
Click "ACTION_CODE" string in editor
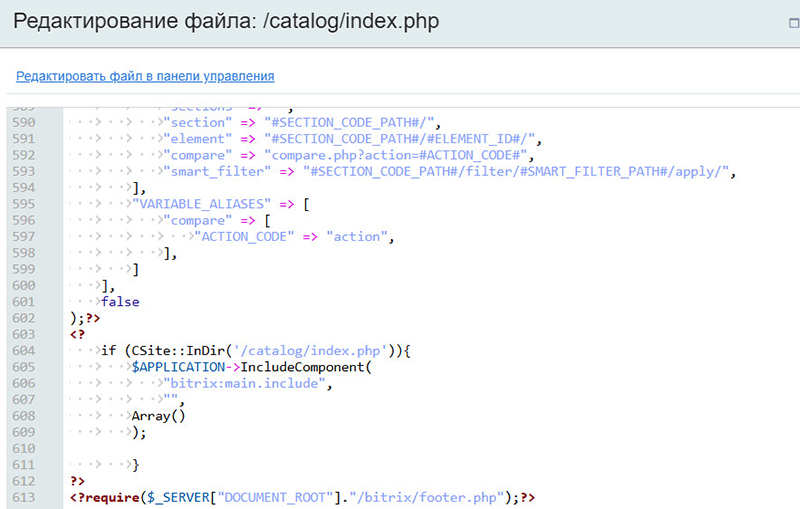pyautogui.click(x=244, y=236)
